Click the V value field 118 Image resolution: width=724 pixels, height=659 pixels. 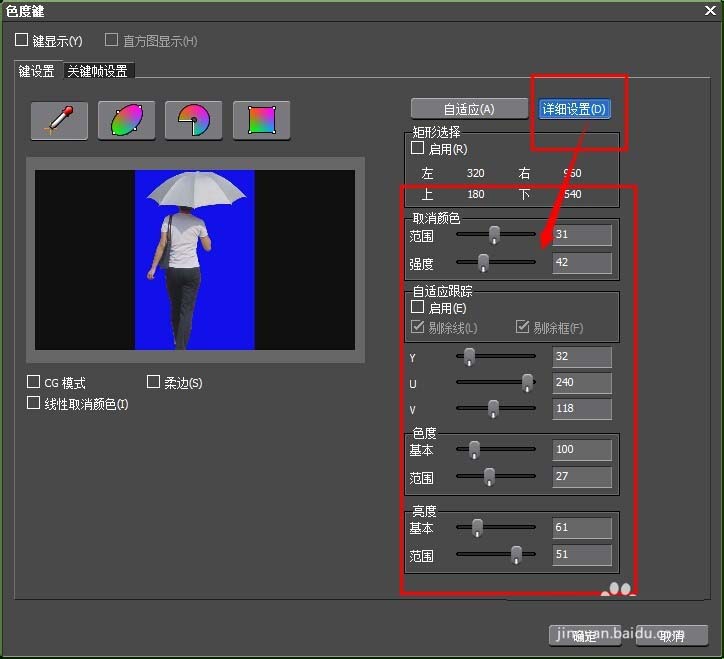(x=582, y=409)
